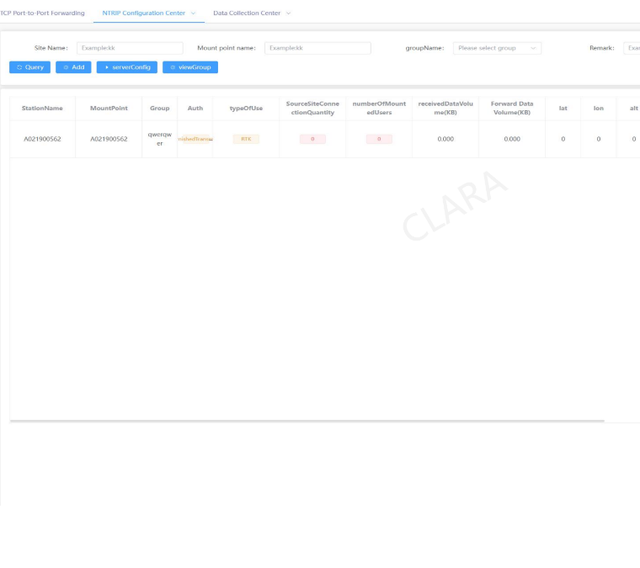Image resolution: width=640 pixels, height=568 pixels.
Task: Click the viewGroup button
Action: pos(190,67)
